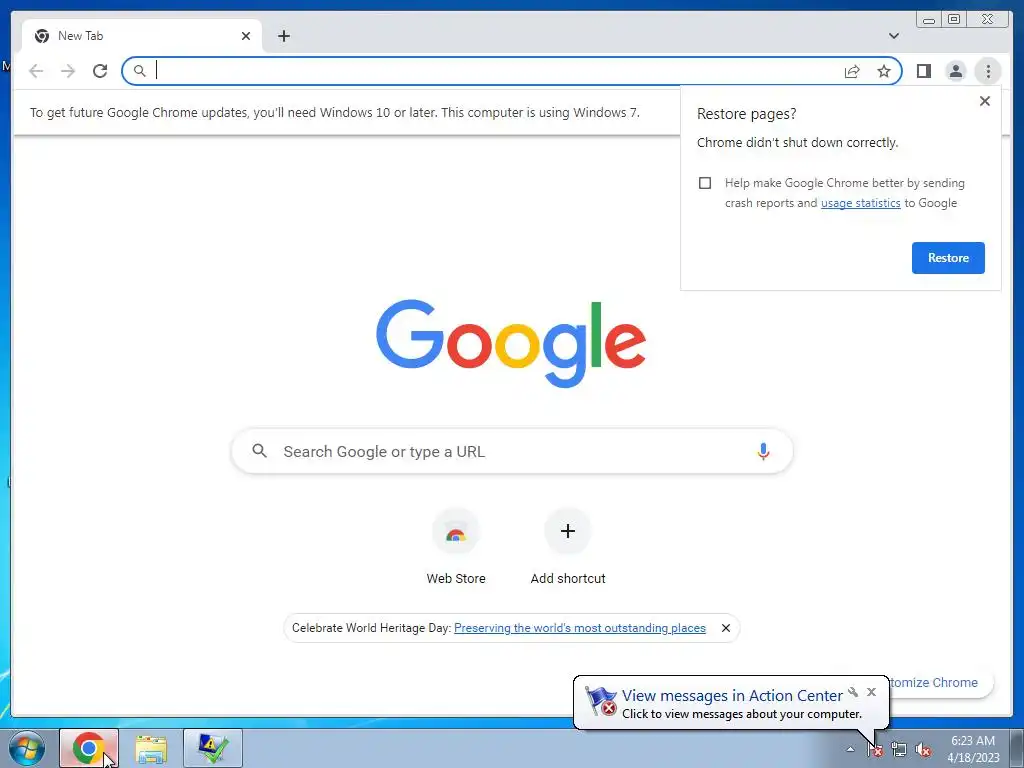Click the Add shortcut tile
The image size is (1024, 768).
[x=568, y=547]
